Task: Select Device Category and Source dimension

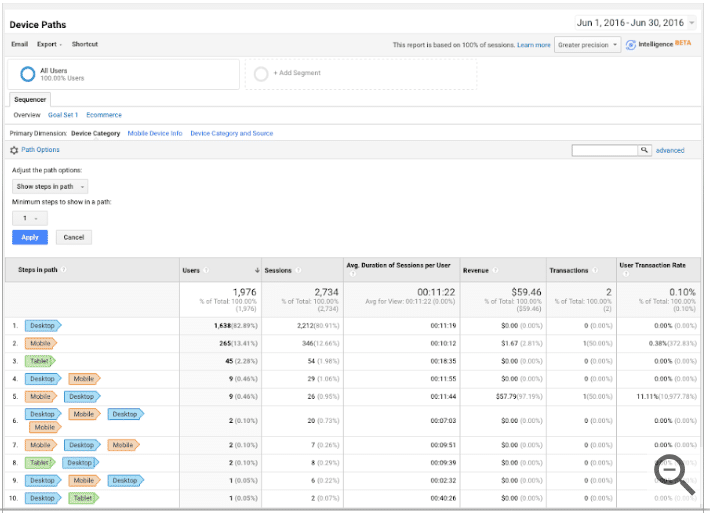Action: [x=231, y=134]
